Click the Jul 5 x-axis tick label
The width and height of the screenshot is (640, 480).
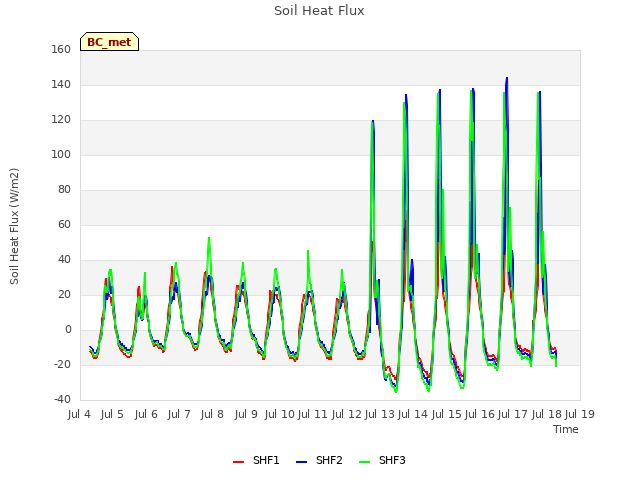pyautogui.click(x=112, y=414)
